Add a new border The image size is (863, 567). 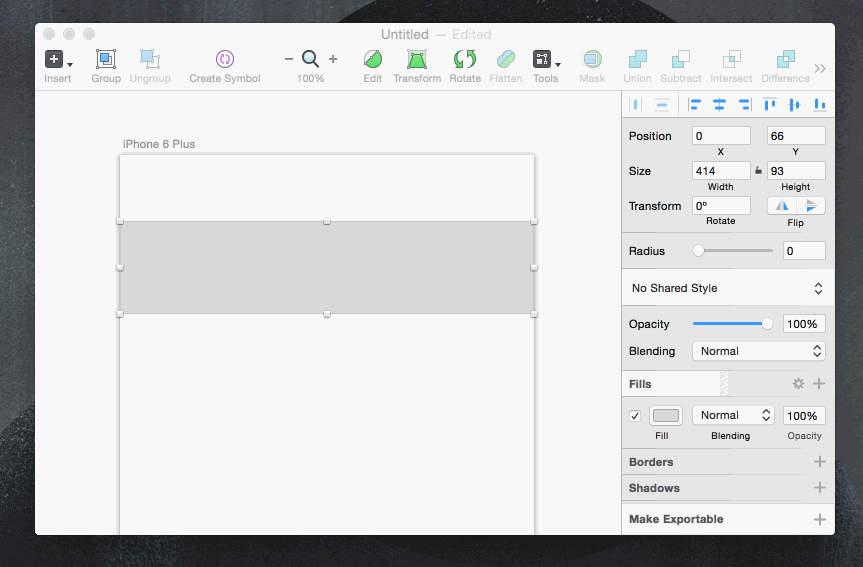(820, 462)
